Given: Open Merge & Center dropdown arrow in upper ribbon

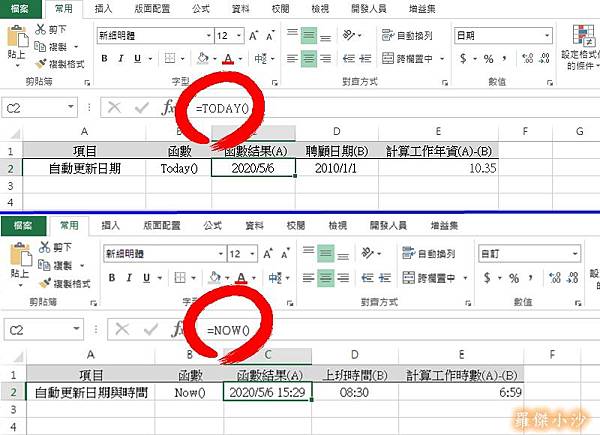Looking at the screenshot, I should (x=442, y=59).
